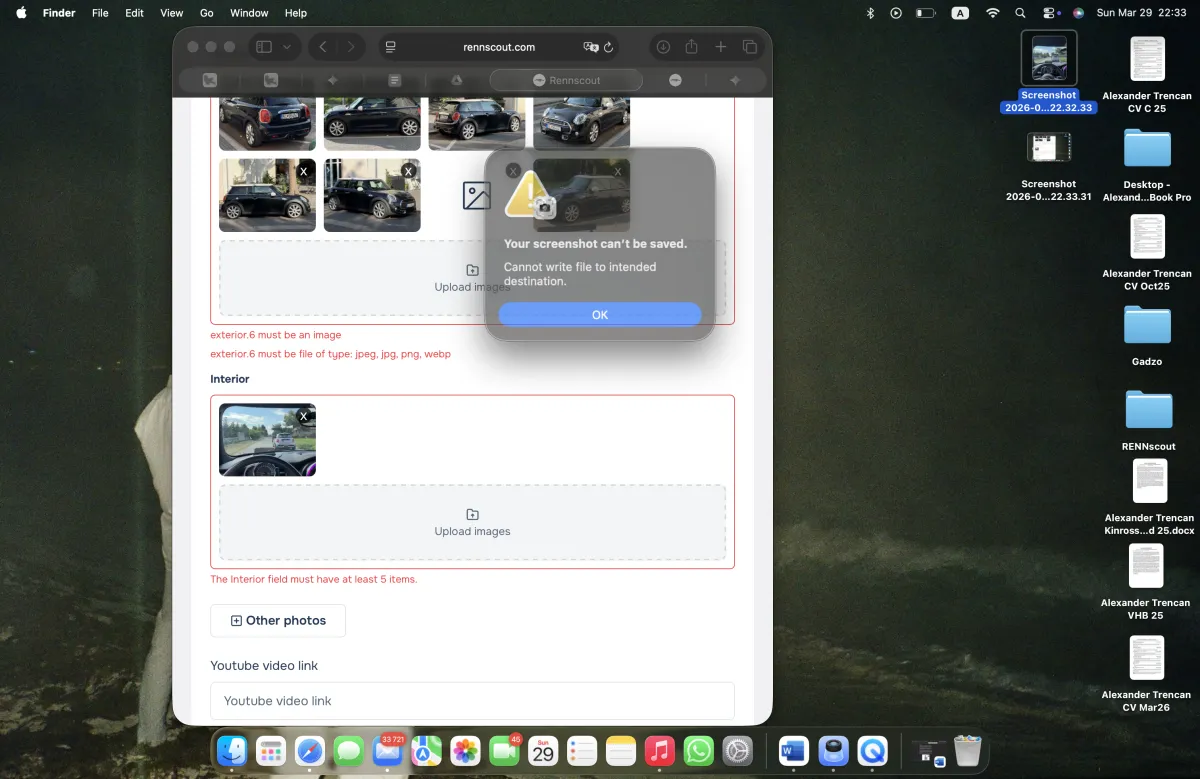Image resolution: width=1200 pixels, height=779 pixels.
Task: Click the Safari sidebar toggle icon
Action: pyautogui.click(x=264, y=47)
